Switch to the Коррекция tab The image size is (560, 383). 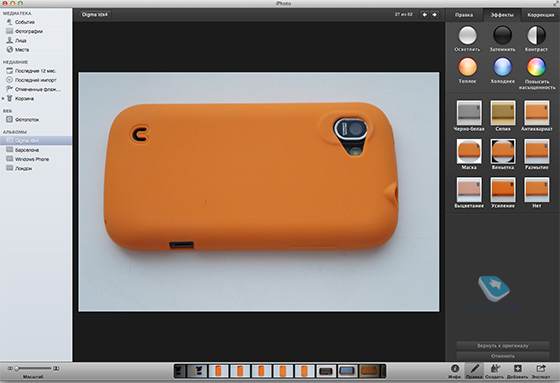click(541, 15)
